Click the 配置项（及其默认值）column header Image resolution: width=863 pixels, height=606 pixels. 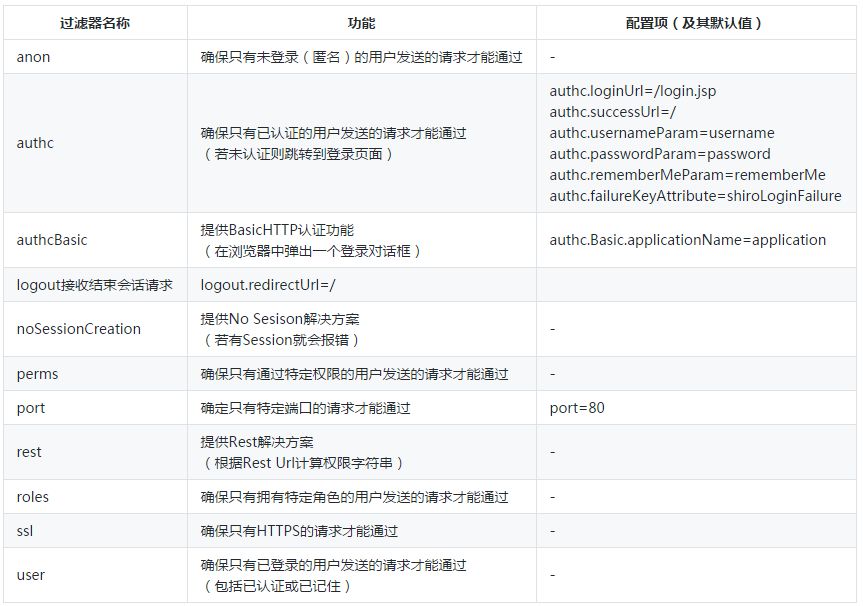pos(696,23)
